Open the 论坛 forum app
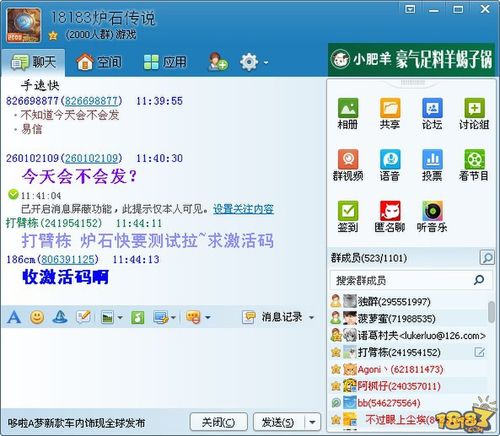The width and height of the screenshot is (500, 436). 432,114
